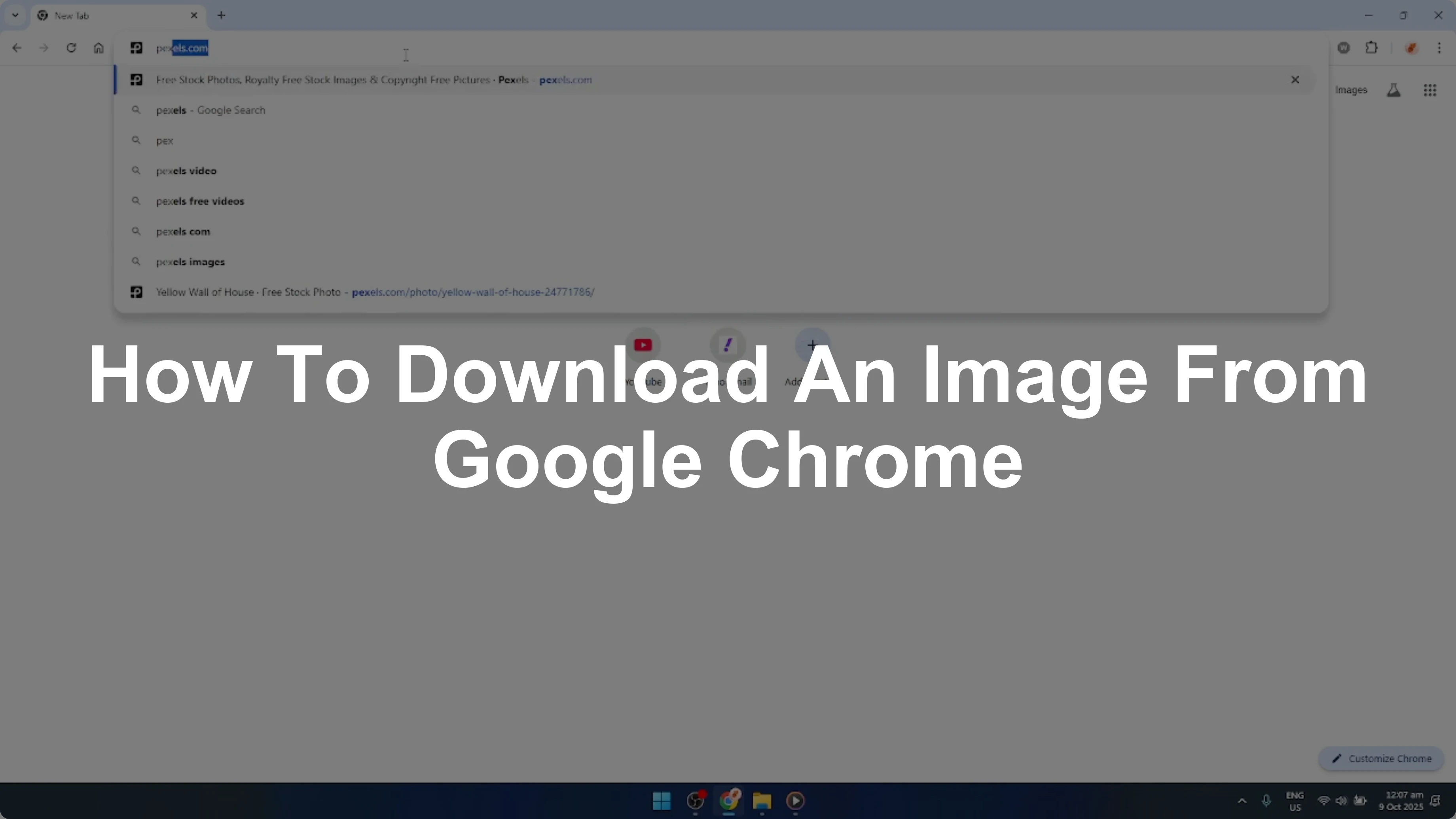This screenshot has width=1456, height=819.
Task: Go to the home page icon
Action: (x=99, y=48)
